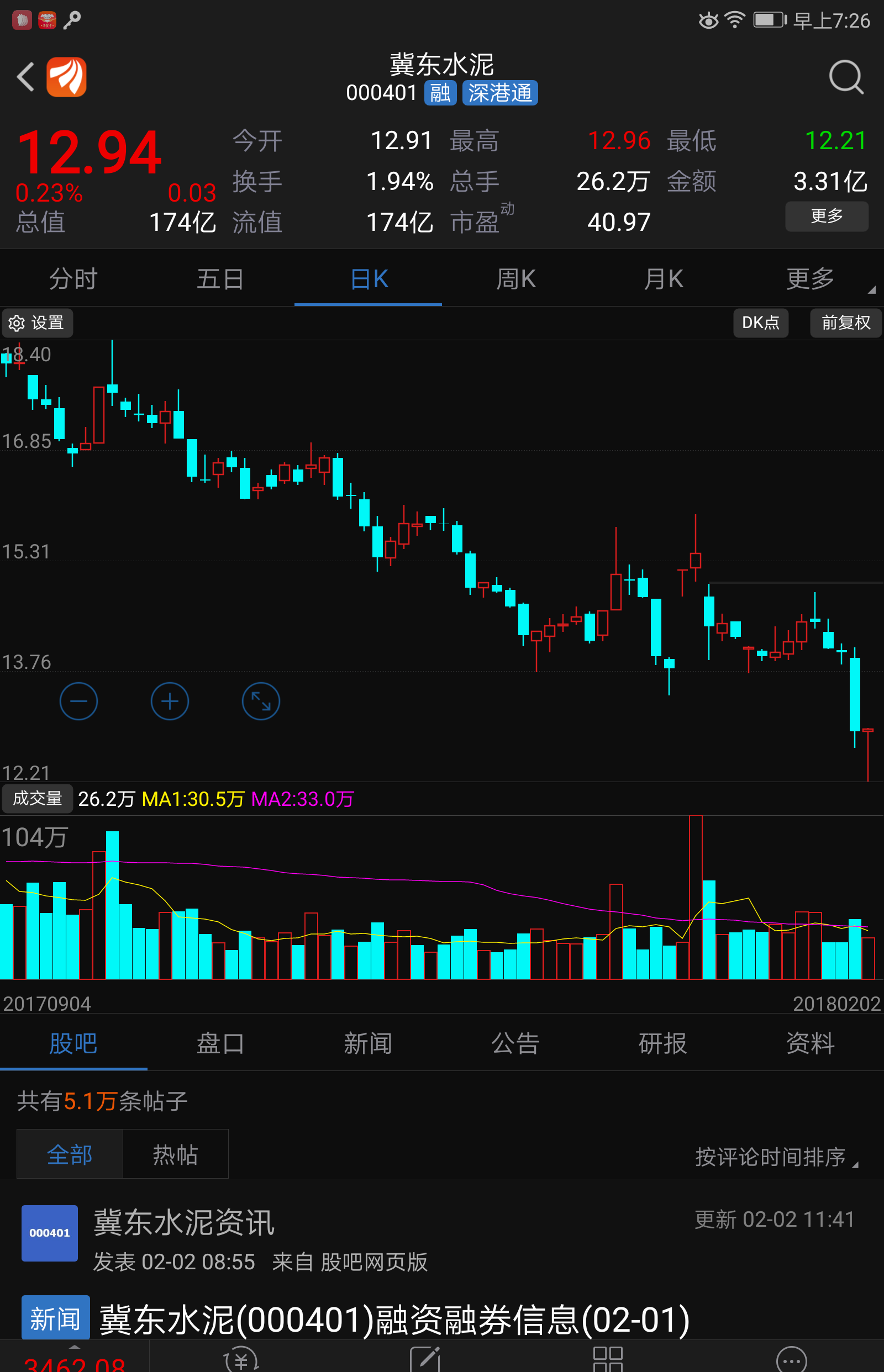
Task: Select the 全部 posts filter
Action: [x=70, y=1154]
